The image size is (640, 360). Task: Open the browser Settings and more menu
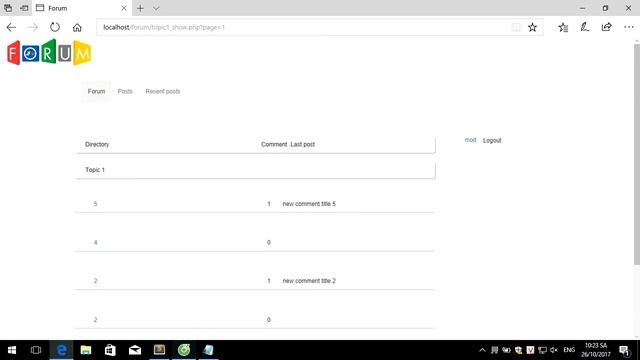(x=629, y=27)
